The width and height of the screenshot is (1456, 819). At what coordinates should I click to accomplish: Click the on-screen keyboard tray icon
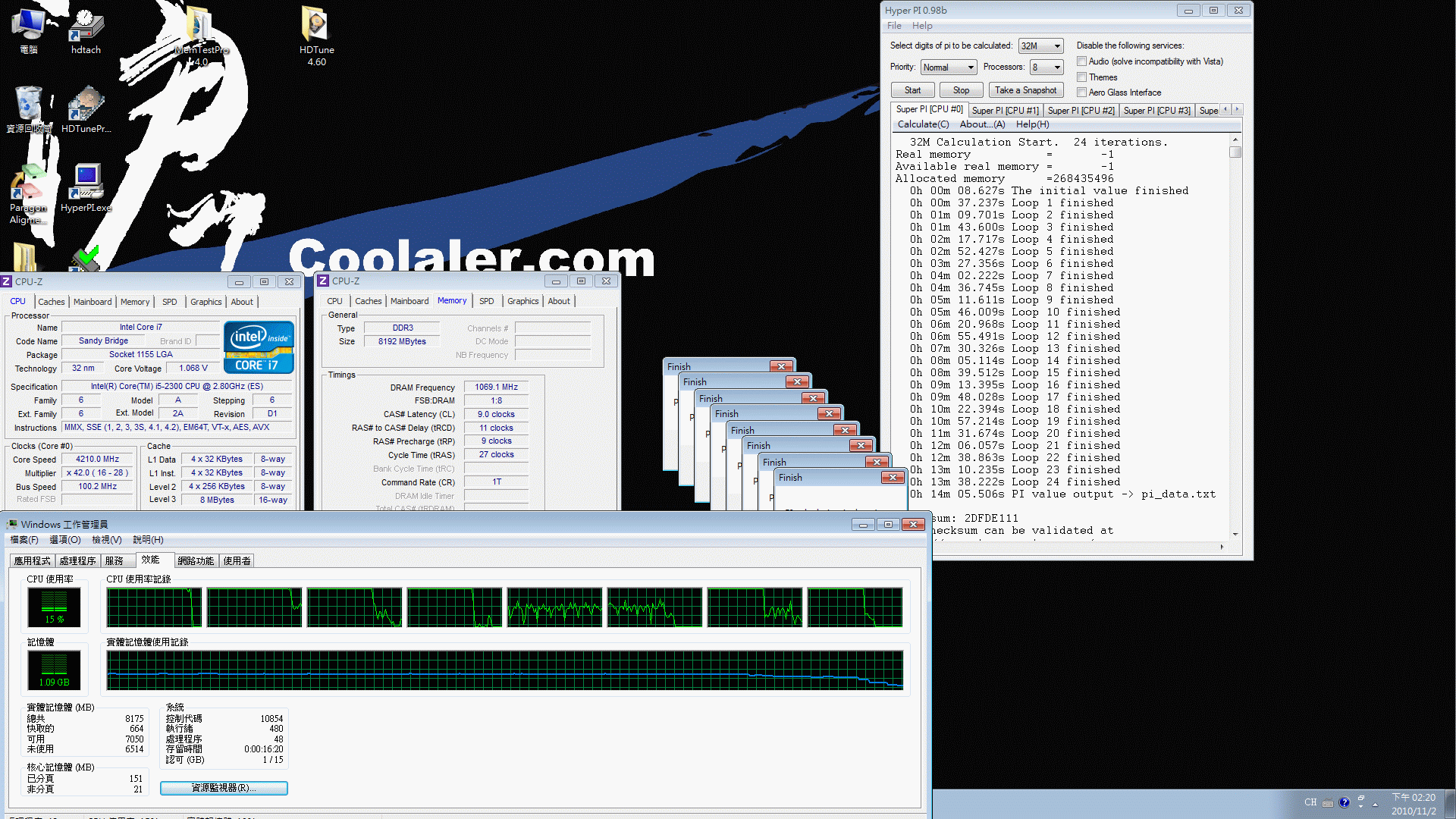(x=1328, y=803)
